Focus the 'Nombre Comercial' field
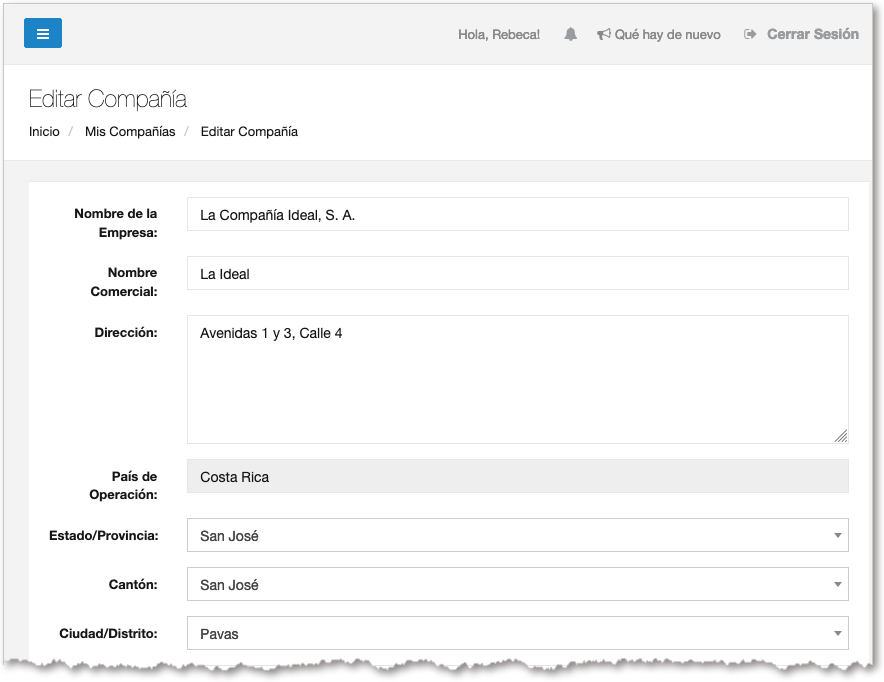The width and height of the screenshot is (884, 682). (x=518, y=273)
